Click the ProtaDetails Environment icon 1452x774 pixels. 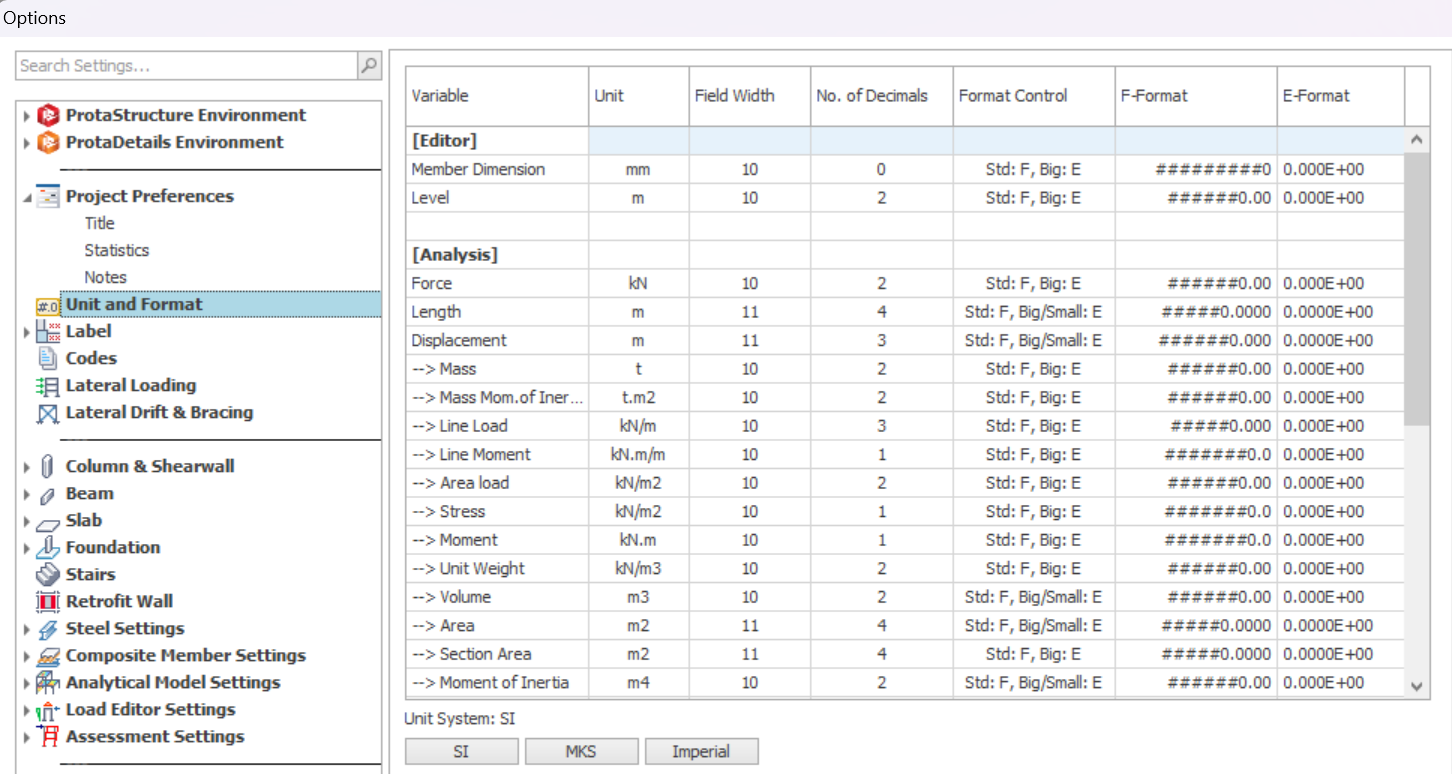point(48,143)
